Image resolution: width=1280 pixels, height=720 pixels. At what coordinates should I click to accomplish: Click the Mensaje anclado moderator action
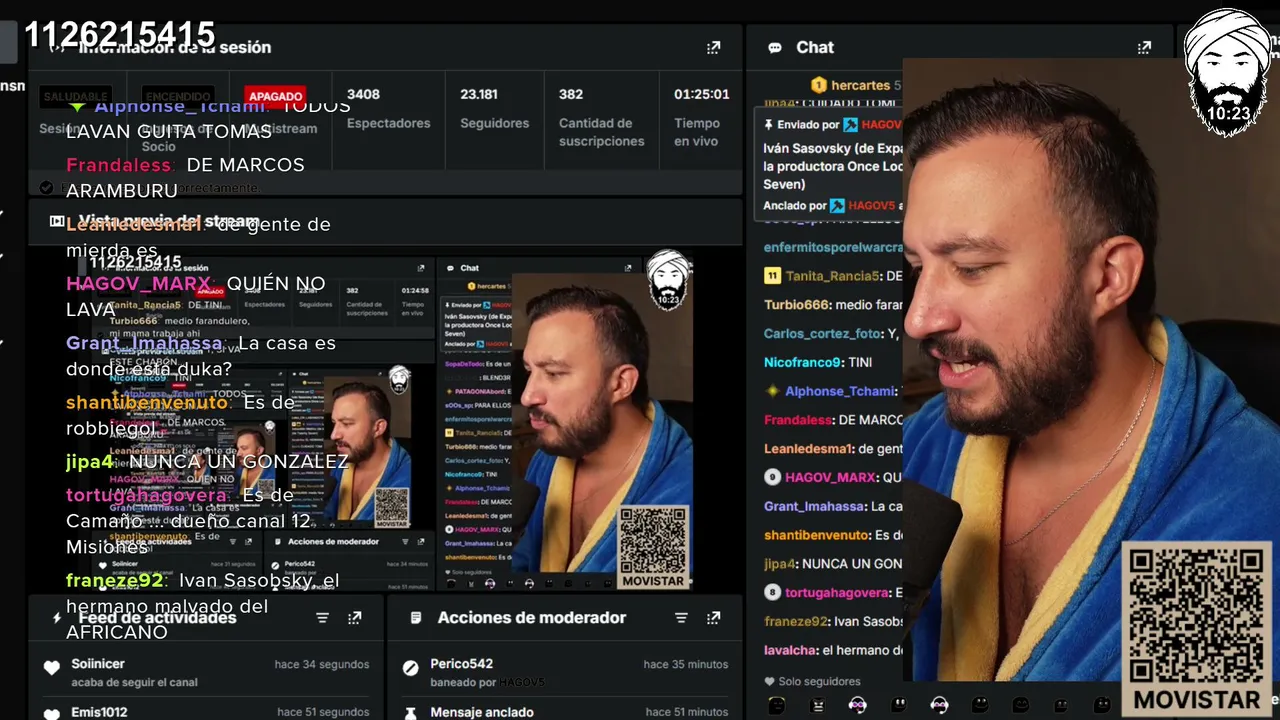click(x=565, y=710)
